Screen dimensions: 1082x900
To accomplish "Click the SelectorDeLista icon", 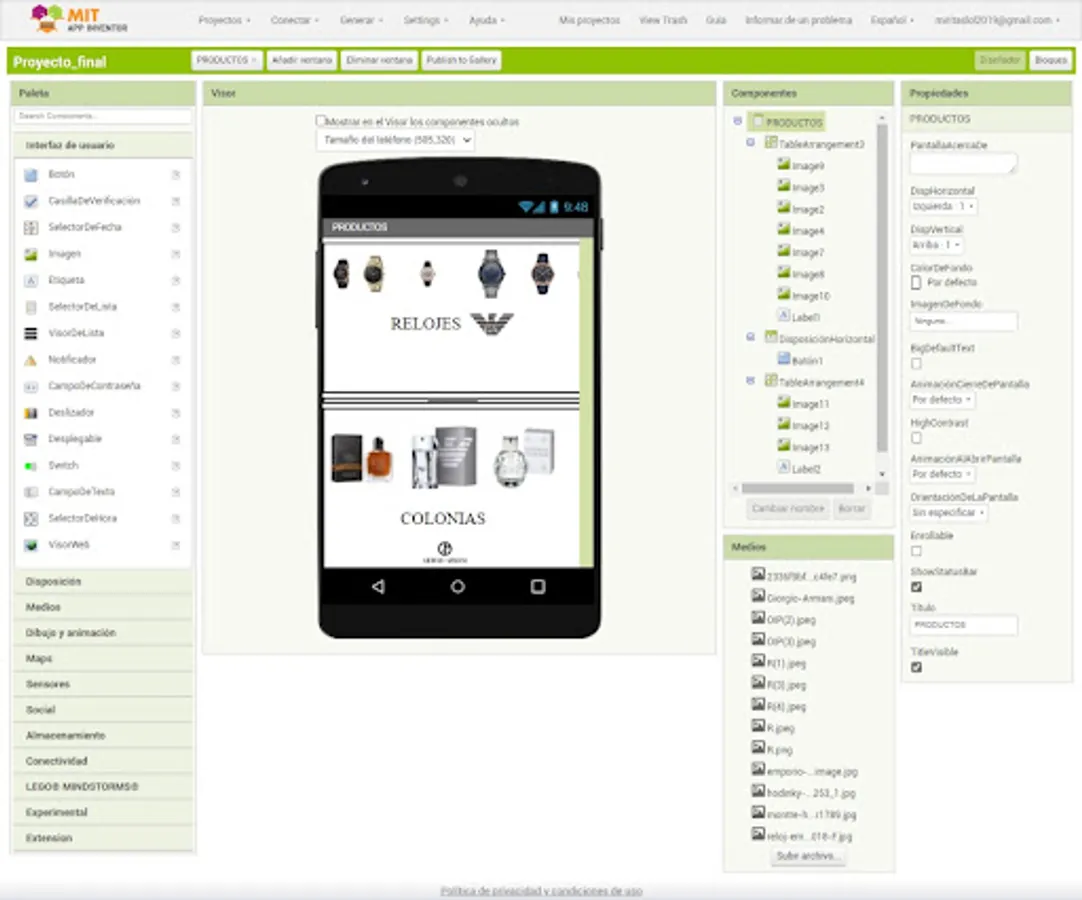I will click(x=31, y=307).
